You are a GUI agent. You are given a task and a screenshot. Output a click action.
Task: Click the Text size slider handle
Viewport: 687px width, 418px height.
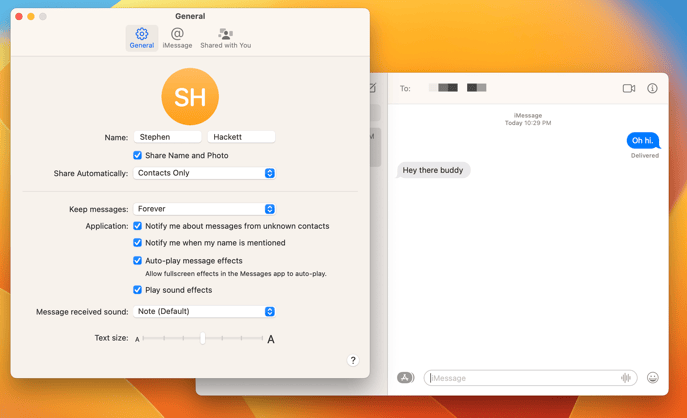click(x=202, y=338)
